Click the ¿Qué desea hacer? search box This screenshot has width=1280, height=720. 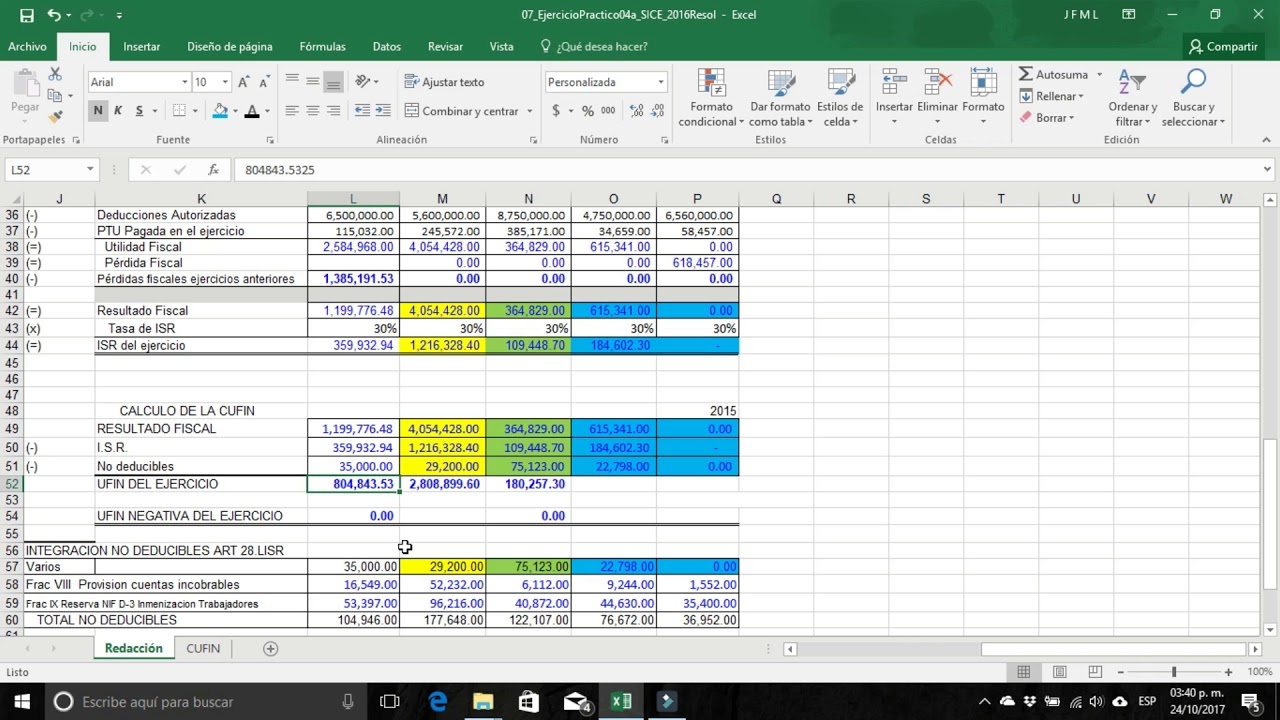594,46
